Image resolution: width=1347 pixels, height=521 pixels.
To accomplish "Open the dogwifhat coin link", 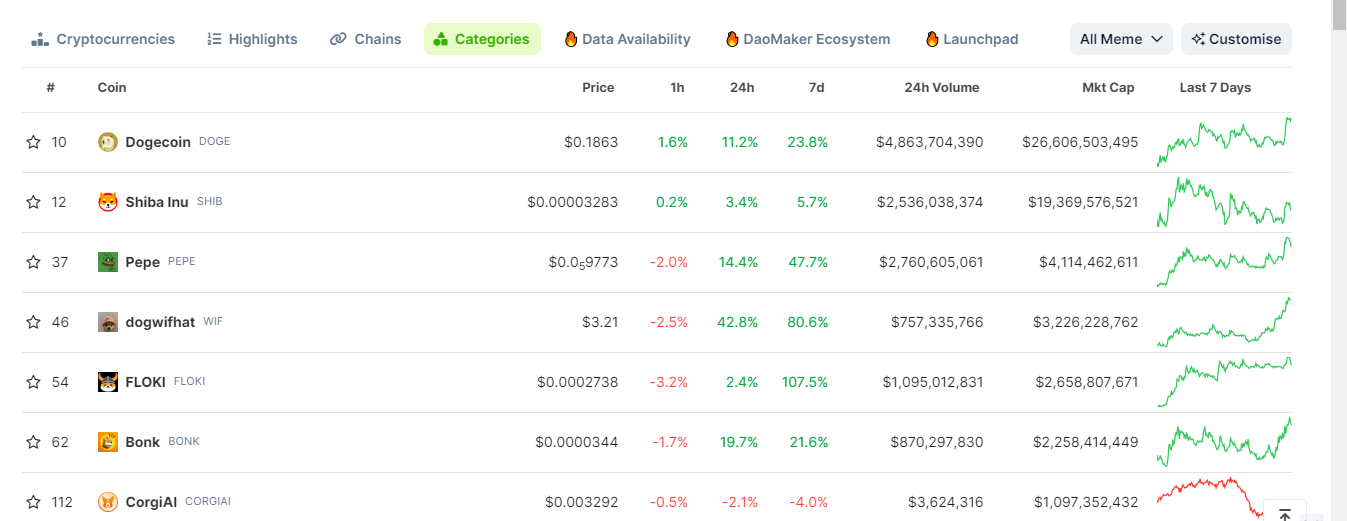I will coord(160,322).
